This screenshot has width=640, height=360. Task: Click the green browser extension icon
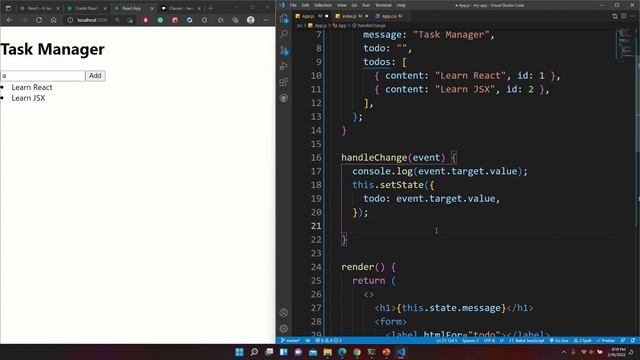click(x=160, y=20)
